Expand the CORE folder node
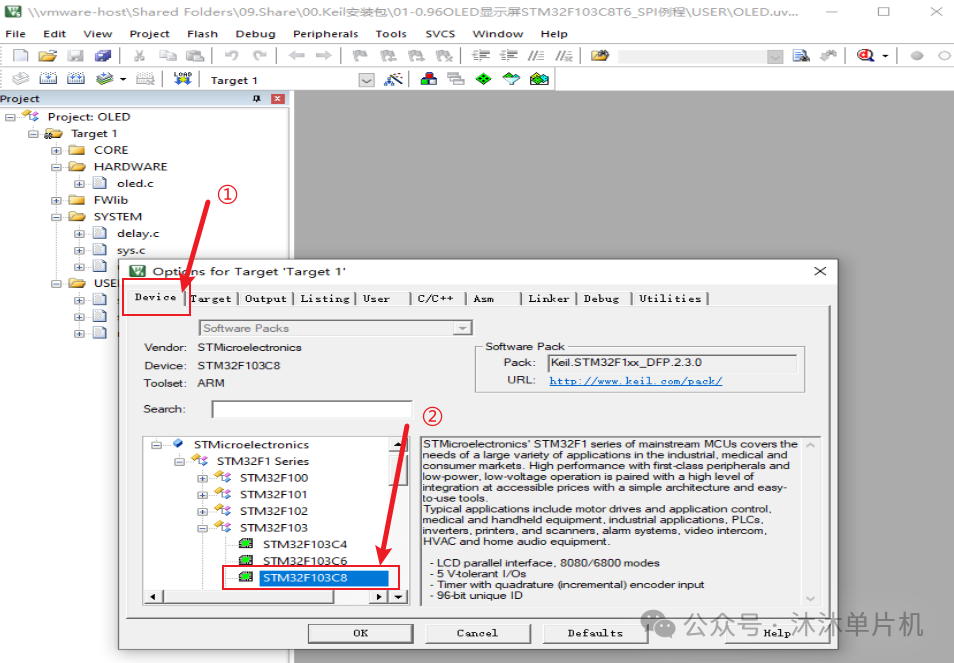The width and height of the screenshot is (954, 663). [56, 150]
